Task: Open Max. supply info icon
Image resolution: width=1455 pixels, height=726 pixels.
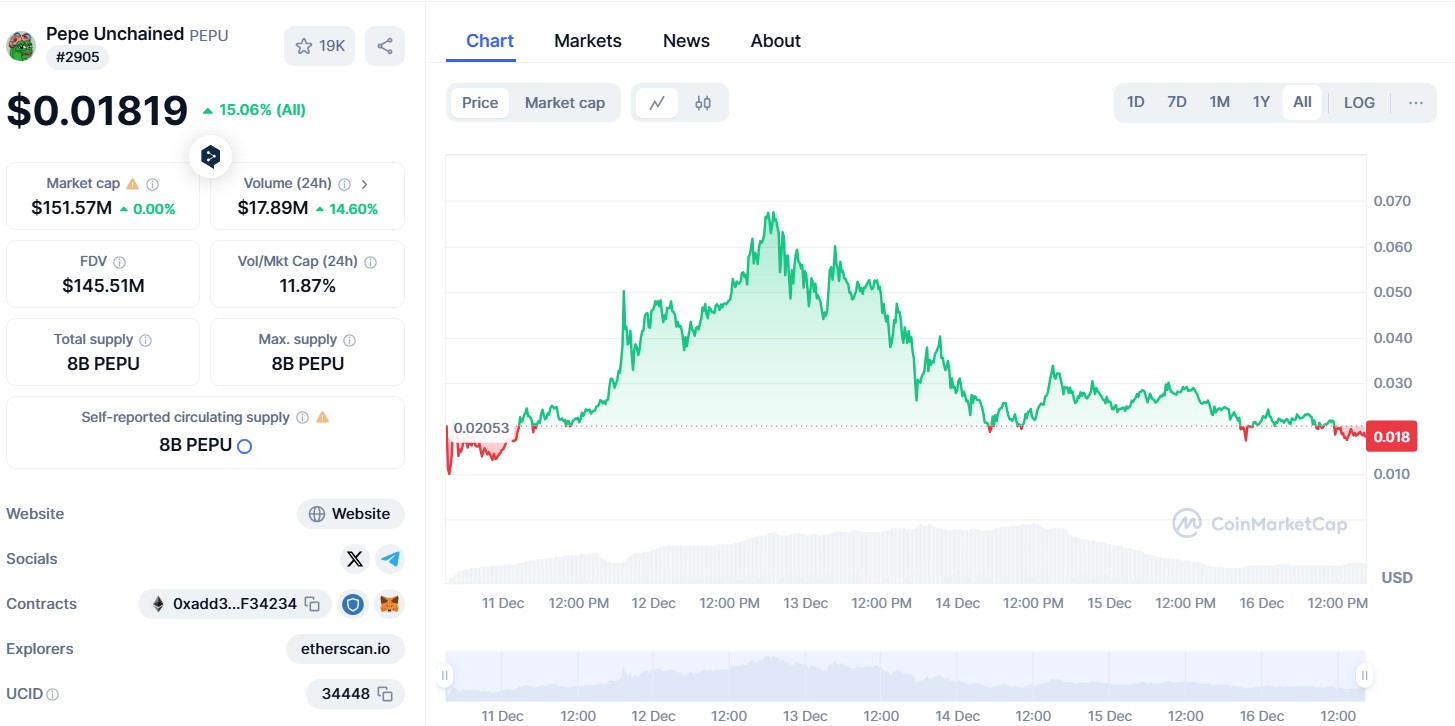Action: (x=349, y=340)
